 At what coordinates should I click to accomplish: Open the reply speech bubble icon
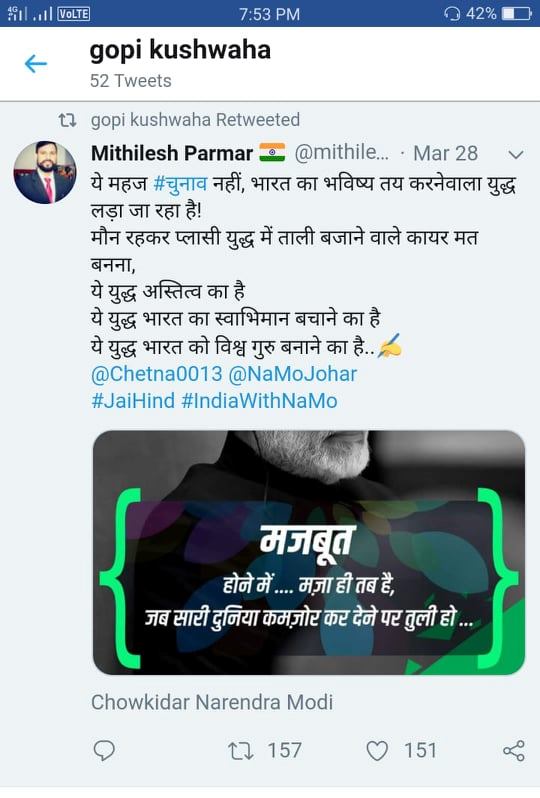104,751
